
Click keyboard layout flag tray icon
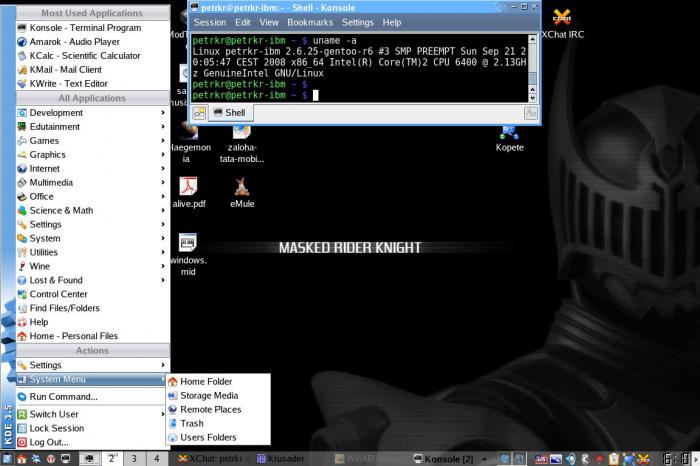tap(541, 459)
